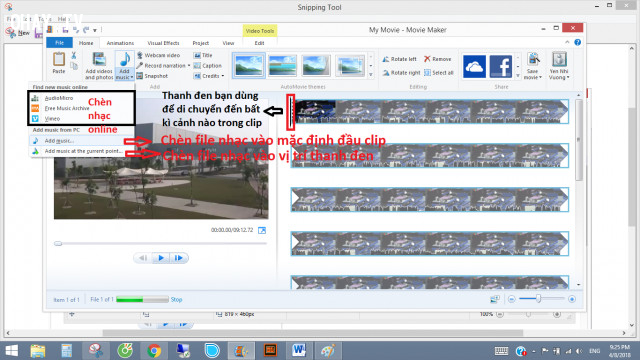Viewport: 640px width, 360px height.
Task: Expand the Record narration dropdown
Action: [189, 66]
